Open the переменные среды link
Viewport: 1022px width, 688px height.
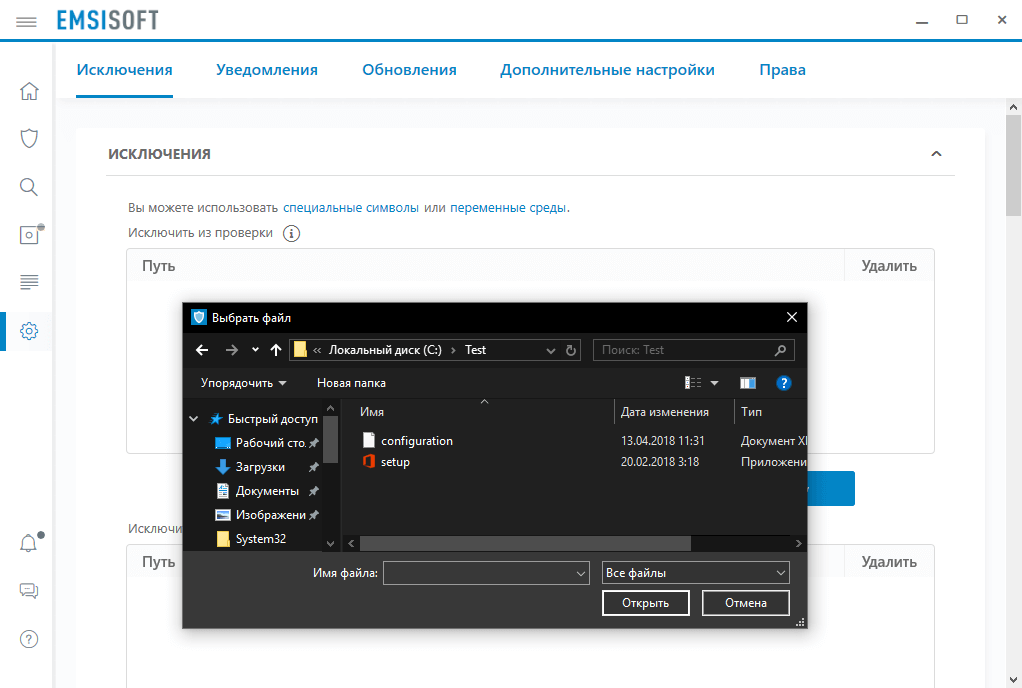click(508, 208)
